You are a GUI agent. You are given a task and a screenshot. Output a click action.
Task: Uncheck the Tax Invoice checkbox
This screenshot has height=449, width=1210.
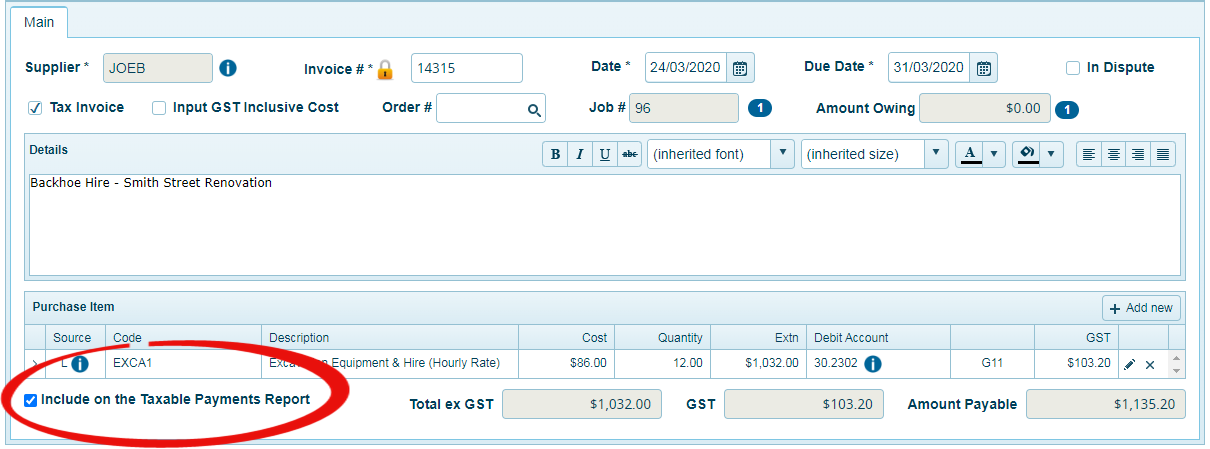coord(34,108)
